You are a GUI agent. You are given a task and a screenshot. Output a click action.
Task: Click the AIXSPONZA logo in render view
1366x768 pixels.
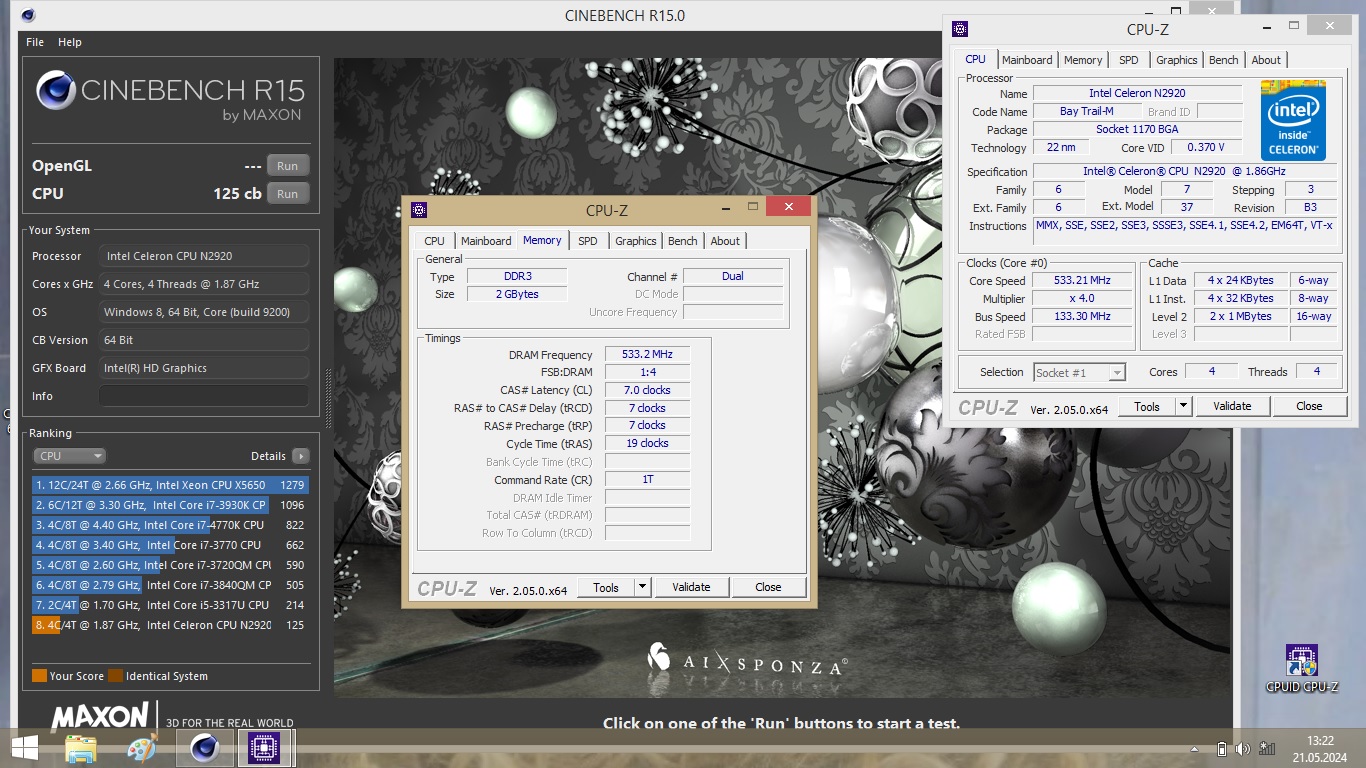point(747,659)
